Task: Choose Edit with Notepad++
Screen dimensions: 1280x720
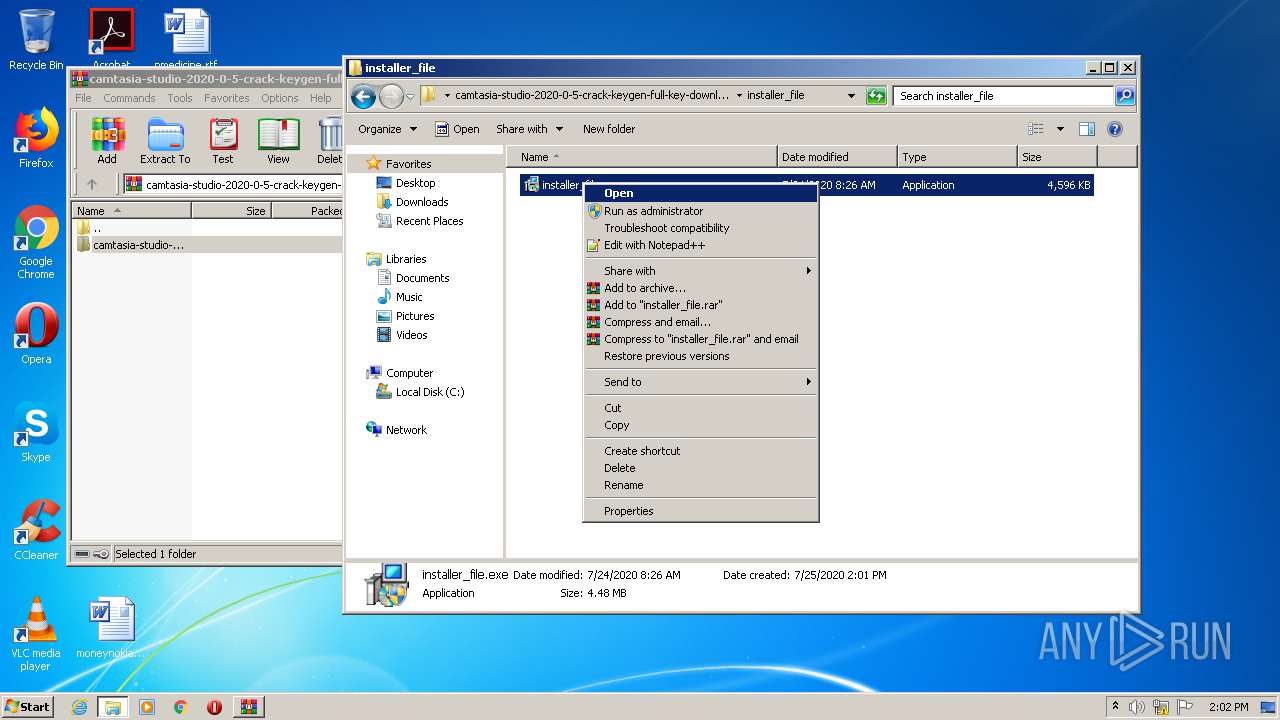Action: 701,245
